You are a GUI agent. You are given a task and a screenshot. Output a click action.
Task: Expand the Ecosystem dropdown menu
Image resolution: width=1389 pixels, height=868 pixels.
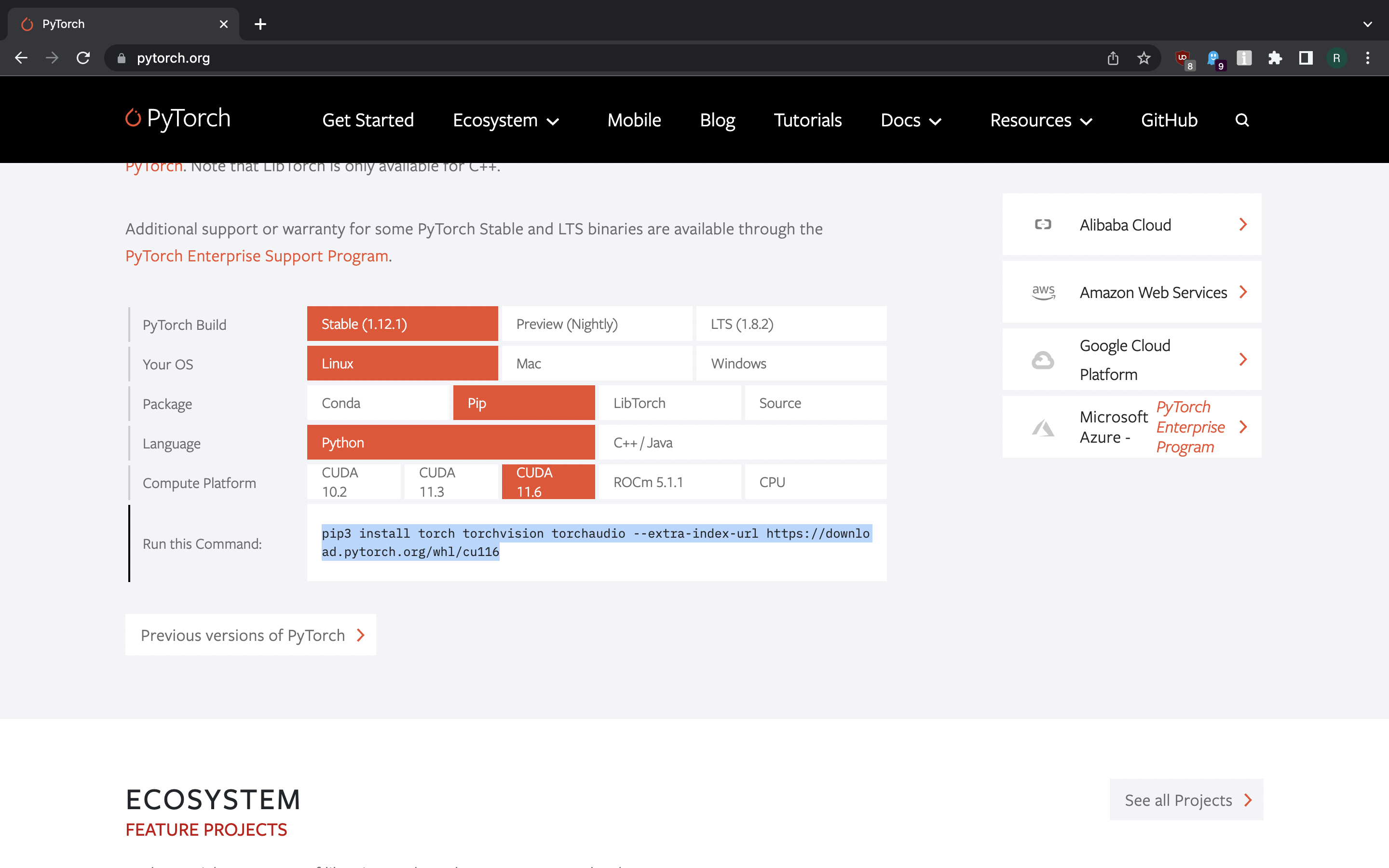(505, 120)
